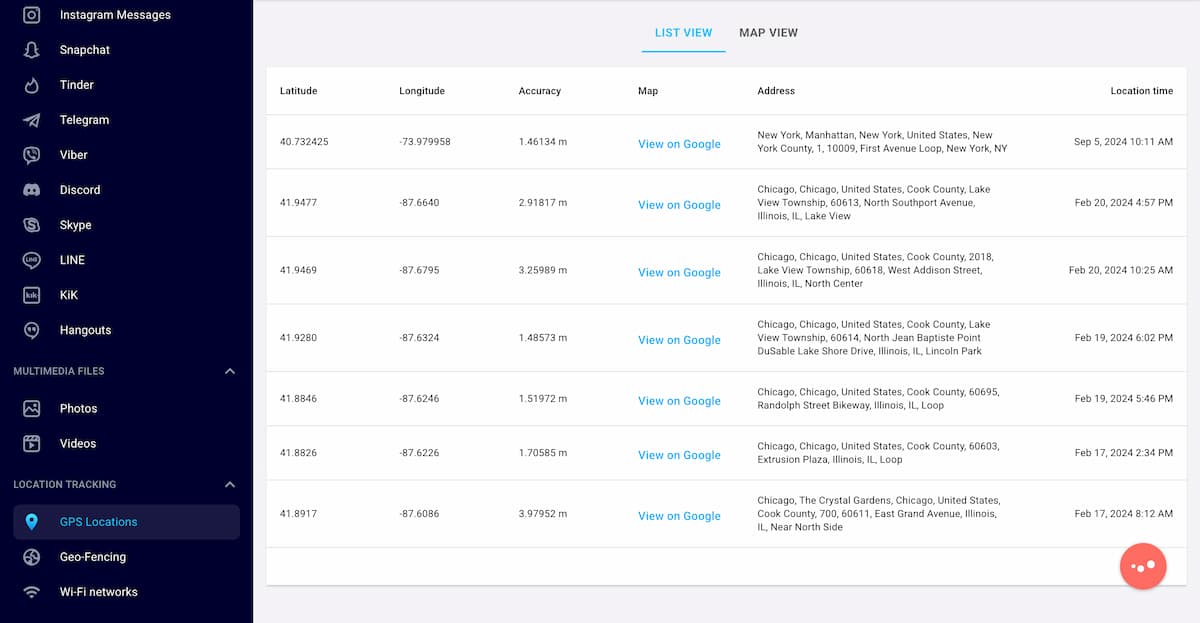Select the List View tab

tap(683, 33)
